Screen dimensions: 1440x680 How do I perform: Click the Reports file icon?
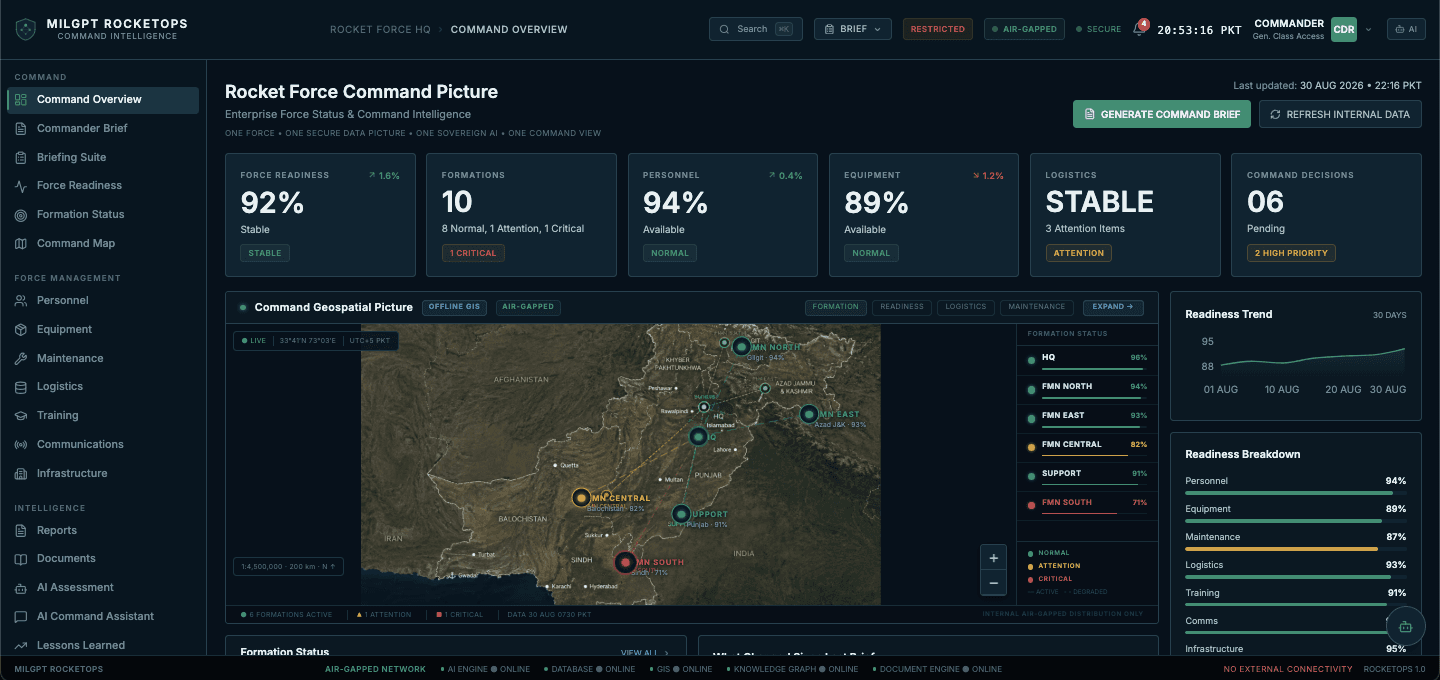pyautogui.click(x=21, y=530)
